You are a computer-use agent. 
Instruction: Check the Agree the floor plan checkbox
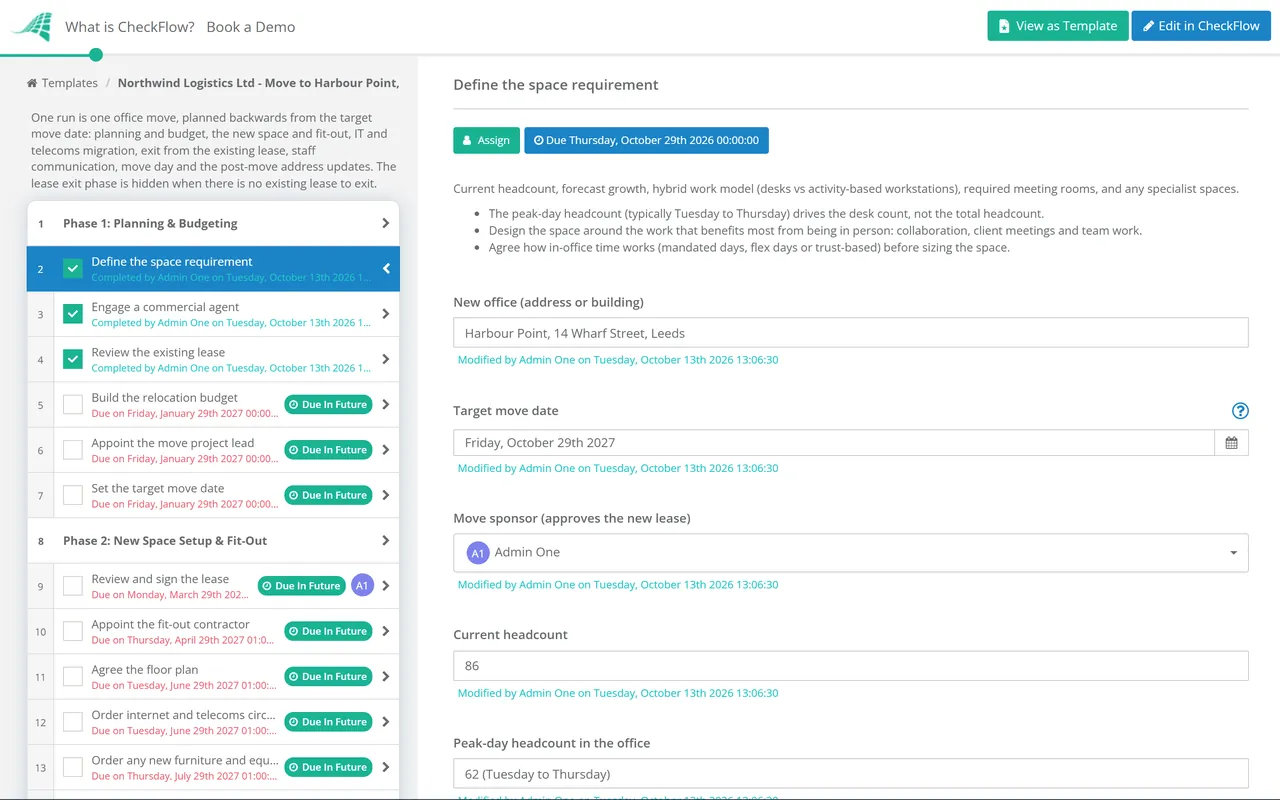click(73, 677)
